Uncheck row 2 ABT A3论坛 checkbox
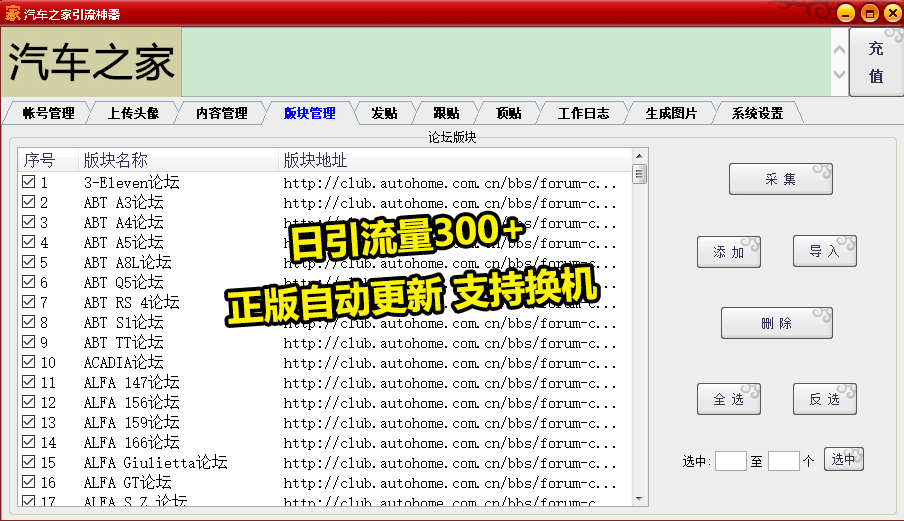Viewport: 904px width, 521px height. point(28,202)
